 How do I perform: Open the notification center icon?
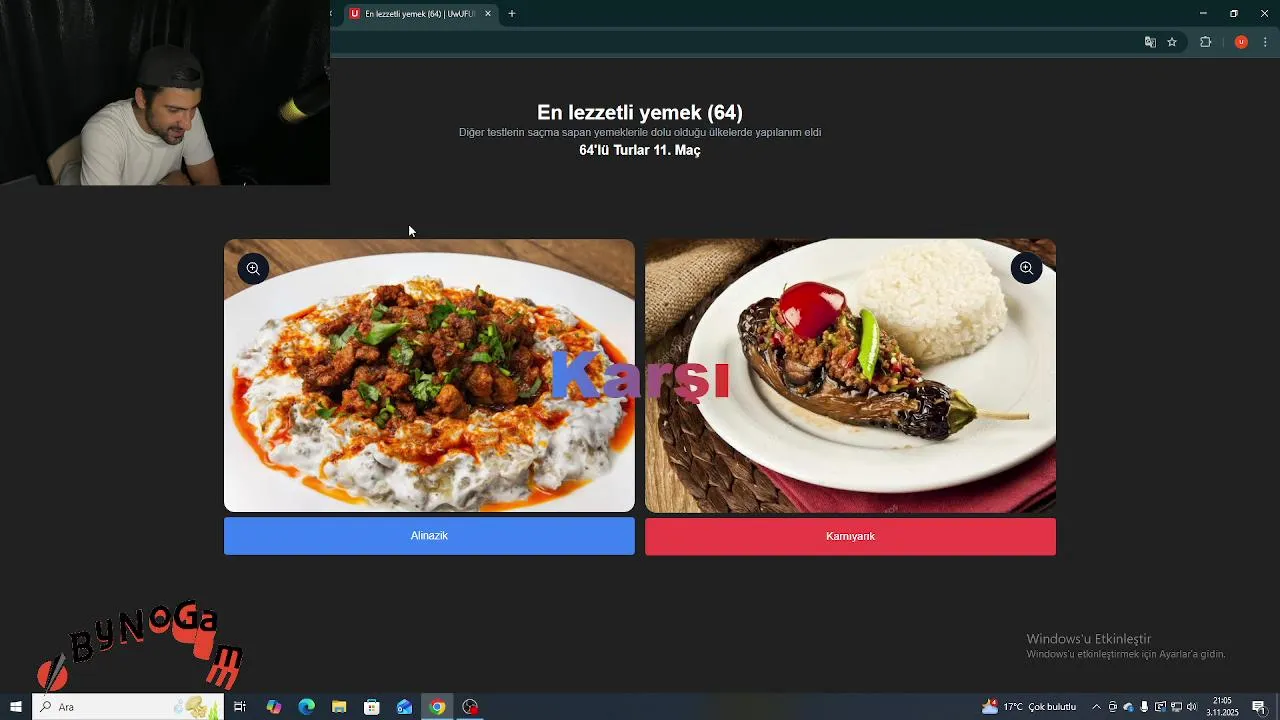(1259, 707)
